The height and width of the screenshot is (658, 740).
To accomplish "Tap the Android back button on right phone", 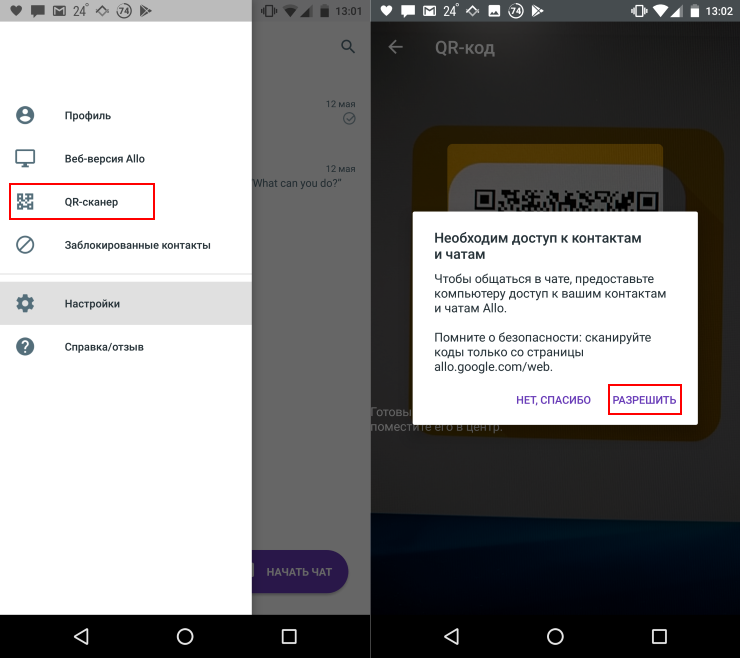I will tap(452, 636).
